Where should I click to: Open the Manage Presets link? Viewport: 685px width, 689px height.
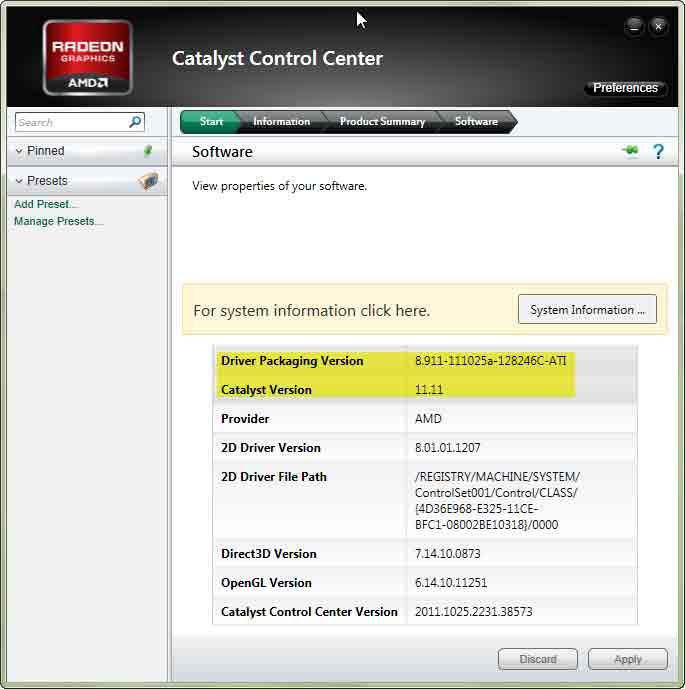(58, 221)
